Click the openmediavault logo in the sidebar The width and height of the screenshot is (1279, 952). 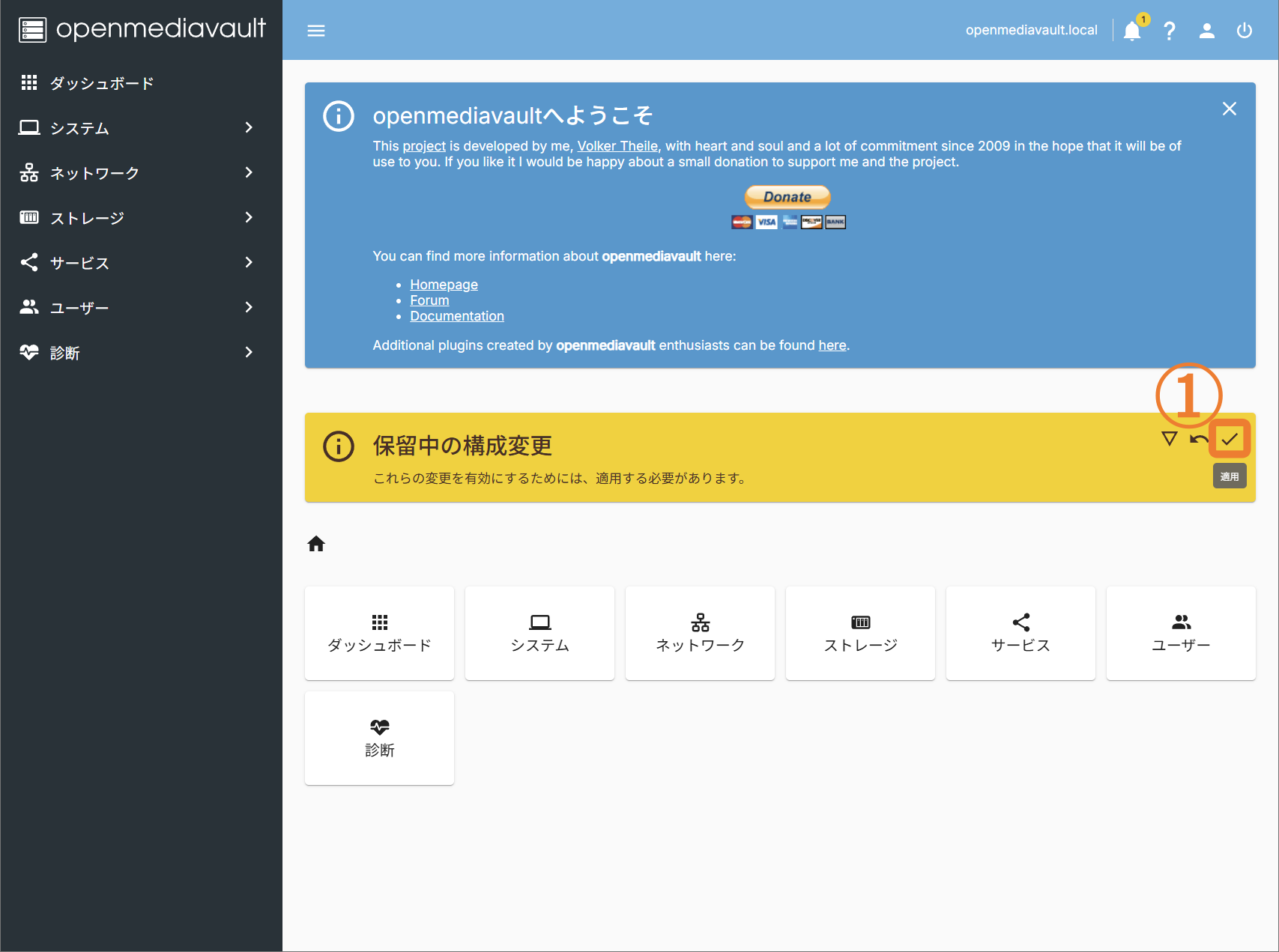[x=142, y=29]
